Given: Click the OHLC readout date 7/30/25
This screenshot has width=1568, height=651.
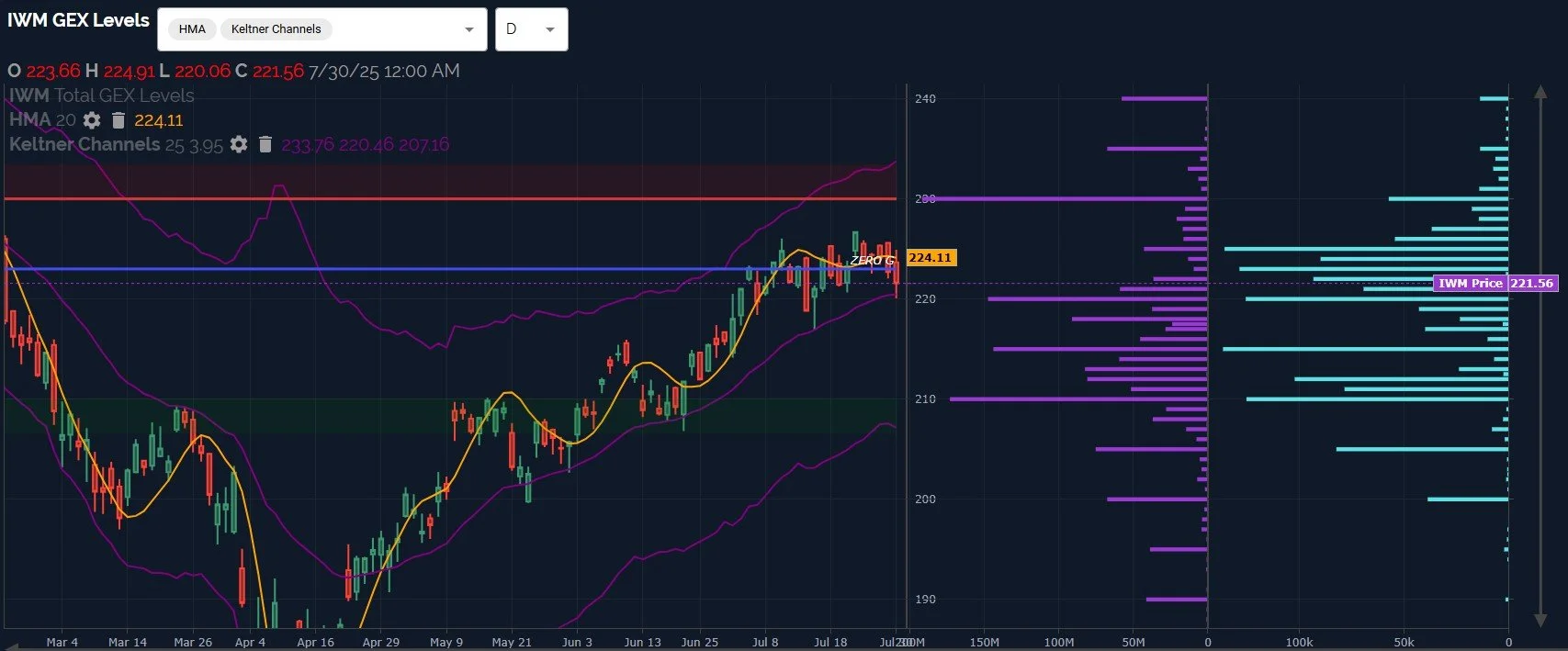Looking at the screenshot, I should tap(344, 71).
